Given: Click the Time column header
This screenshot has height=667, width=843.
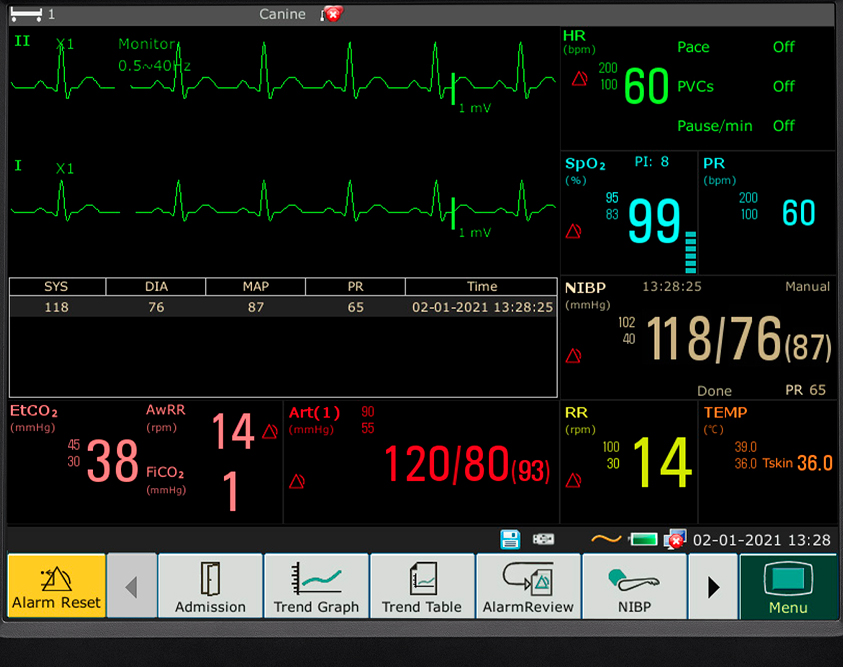Looking at the screenshot, I should point(481,286).
